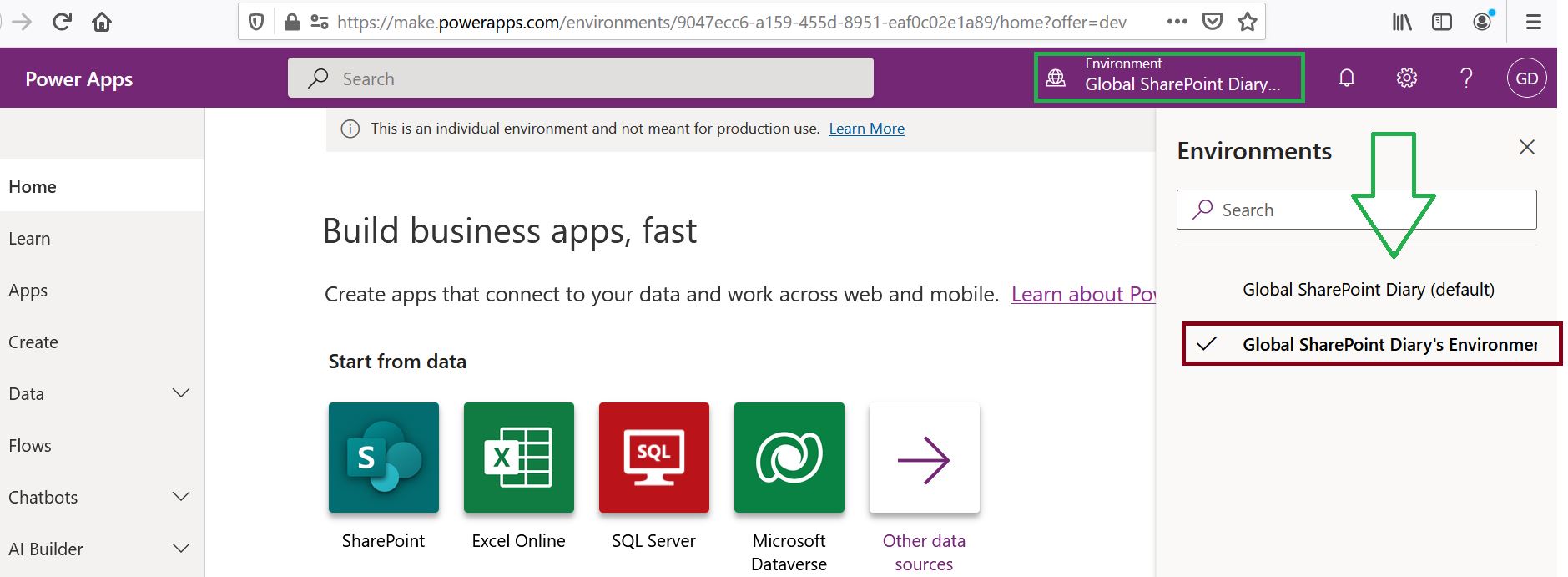The height and width of the screenshot is (577, 1568).
Task: Open Create in the navigation
Action: [x=102, y=342]
